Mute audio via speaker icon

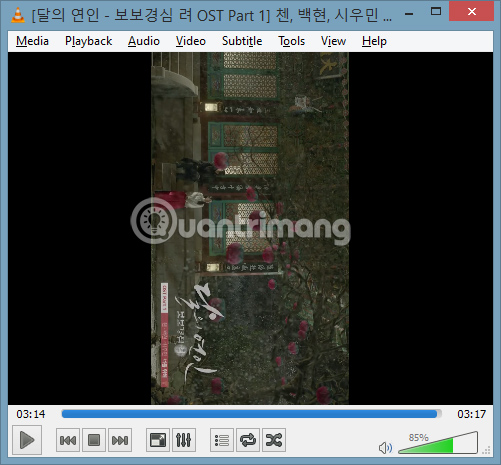(385, 448)
